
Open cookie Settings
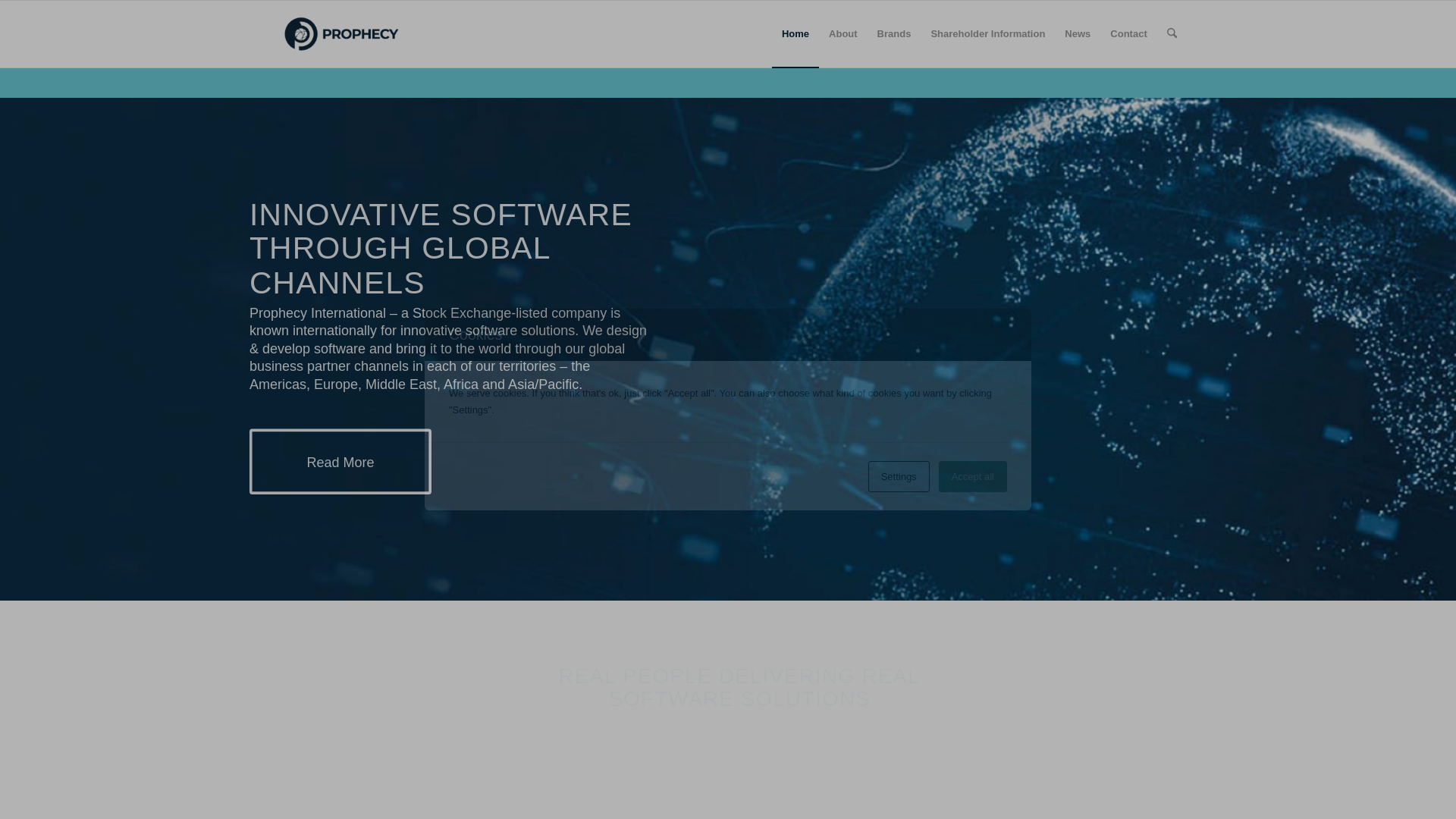pyautogui.click(x=899, y=476)
